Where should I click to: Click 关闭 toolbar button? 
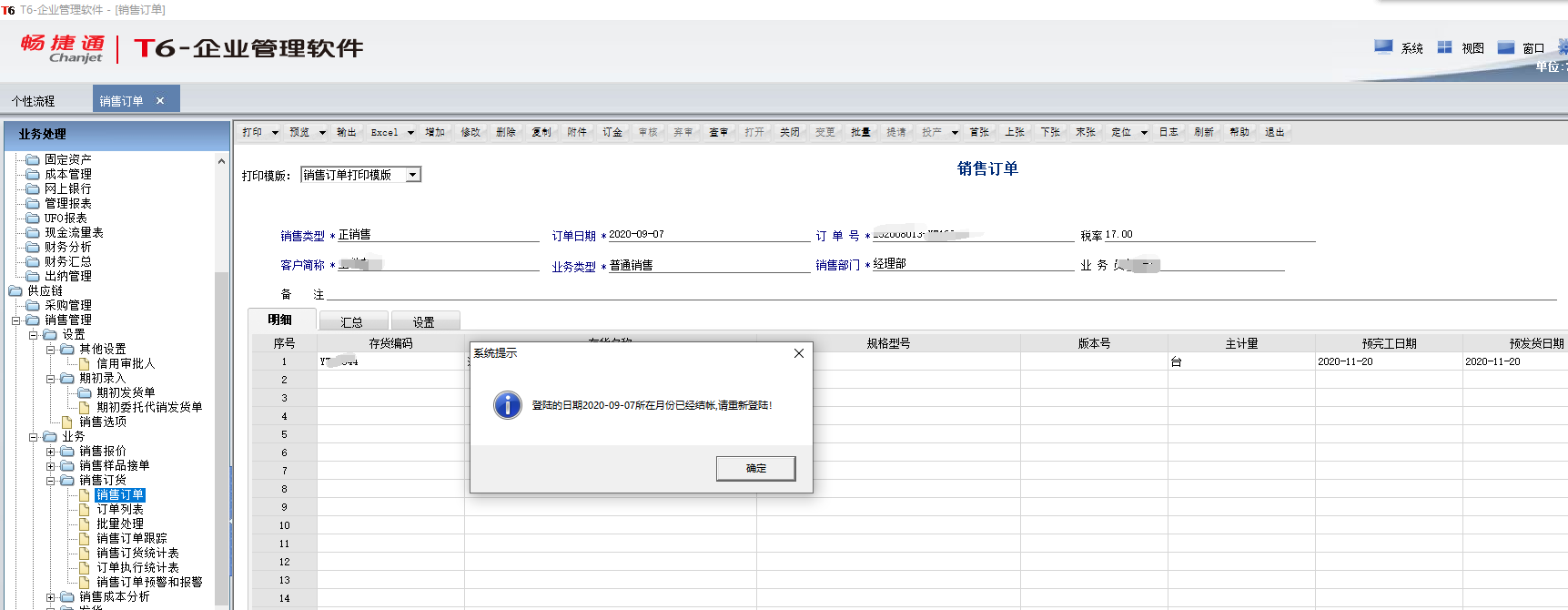coord(790,132)
